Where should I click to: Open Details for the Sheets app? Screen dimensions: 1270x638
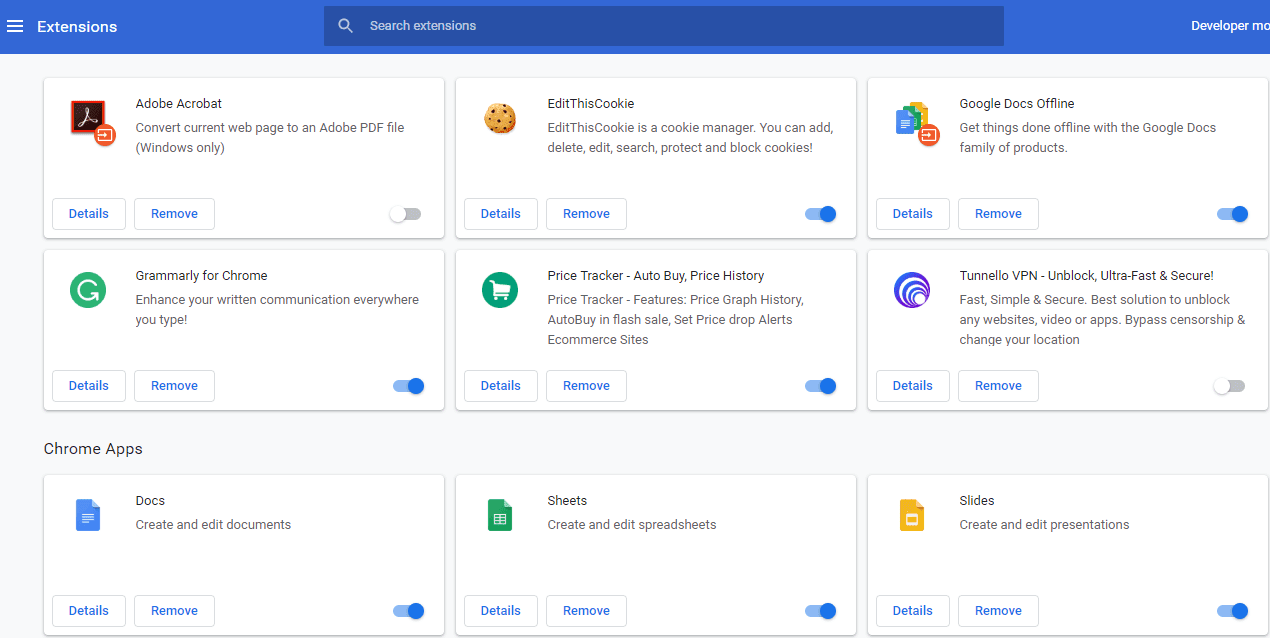point(500,610)
